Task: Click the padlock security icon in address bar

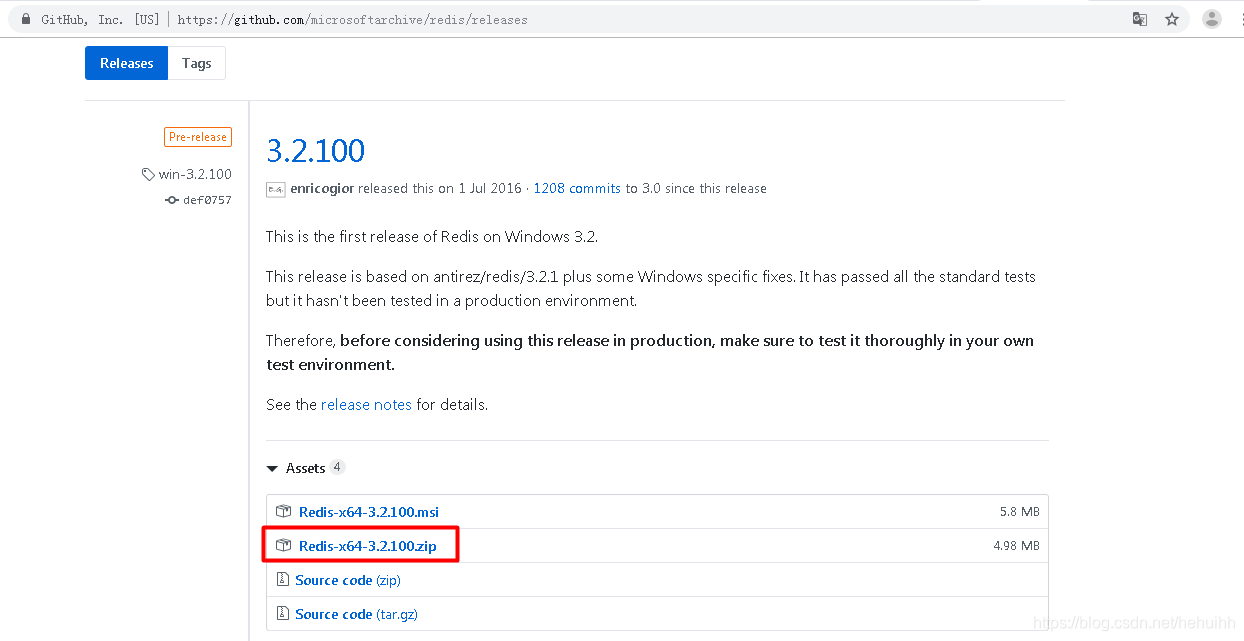Action: (x=25, y=19)
